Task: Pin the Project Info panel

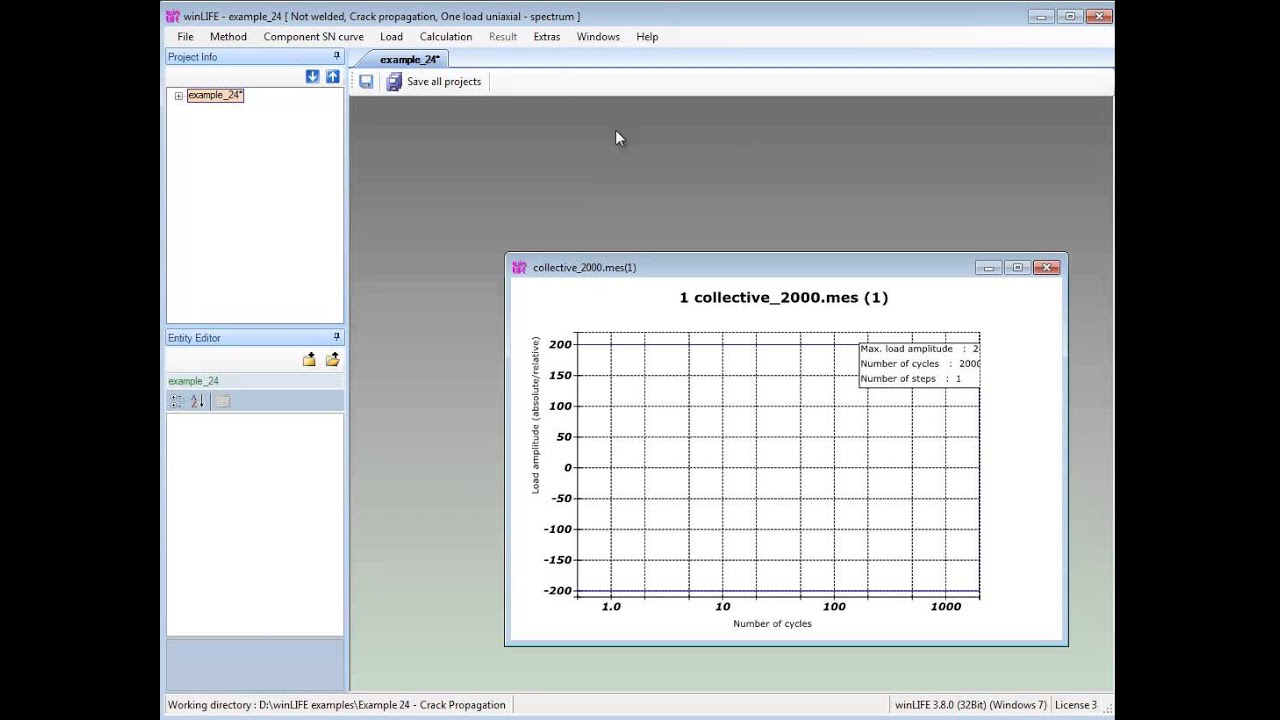Action: tap(336, 57)
